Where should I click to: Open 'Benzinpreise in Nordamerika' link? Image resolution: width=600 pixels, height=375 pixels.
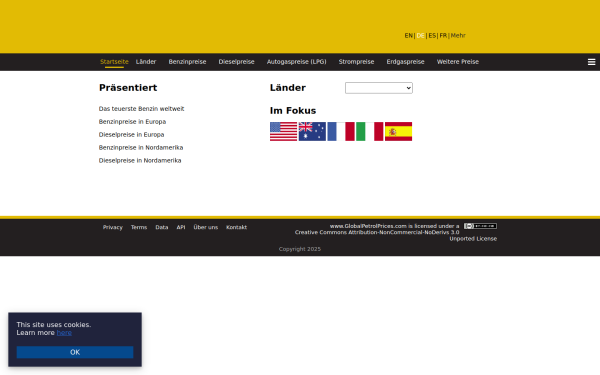click(141, 148)
